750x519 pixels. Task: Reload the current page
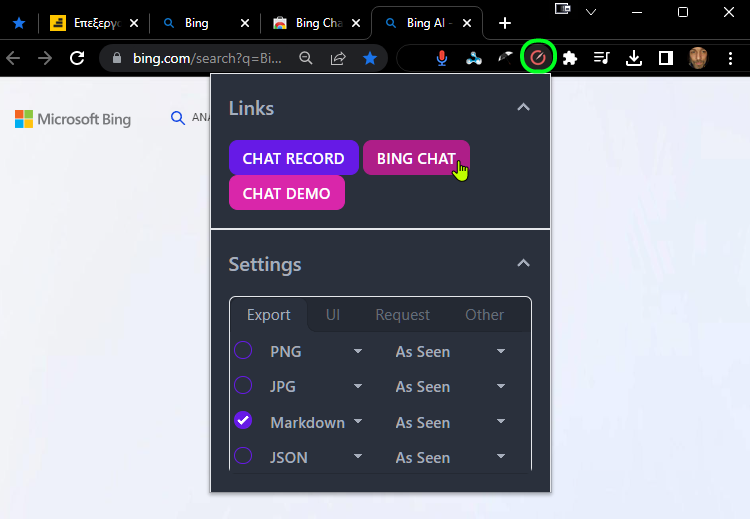tap(77, 58)
